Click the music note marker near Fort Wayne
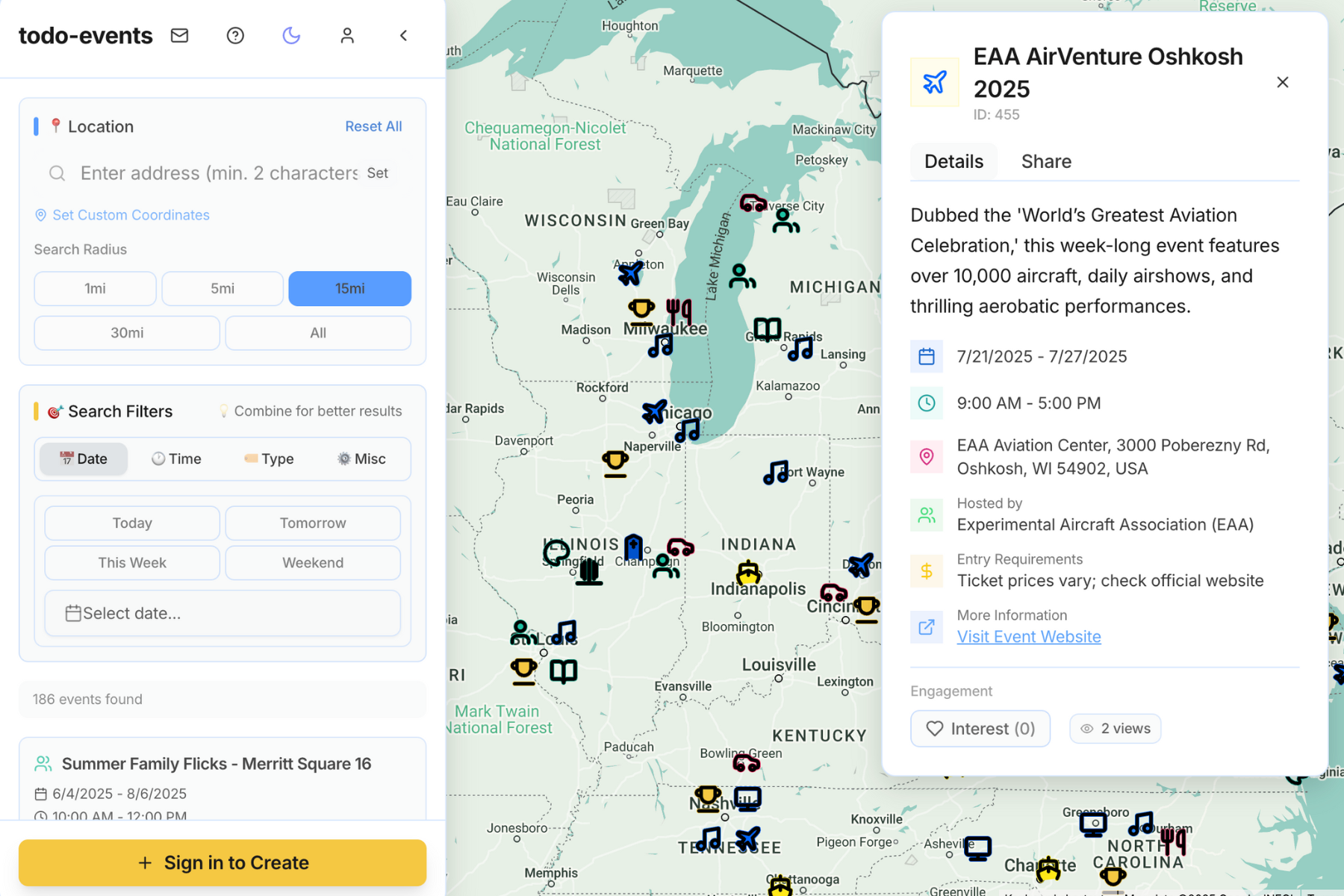This screenshot has height=896, width=1344. coord(777,472)
